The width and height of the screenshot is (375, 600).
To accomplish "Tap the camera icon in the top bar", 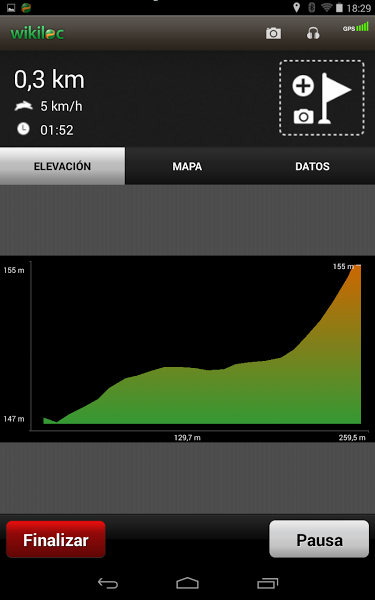I will point(273,33).
